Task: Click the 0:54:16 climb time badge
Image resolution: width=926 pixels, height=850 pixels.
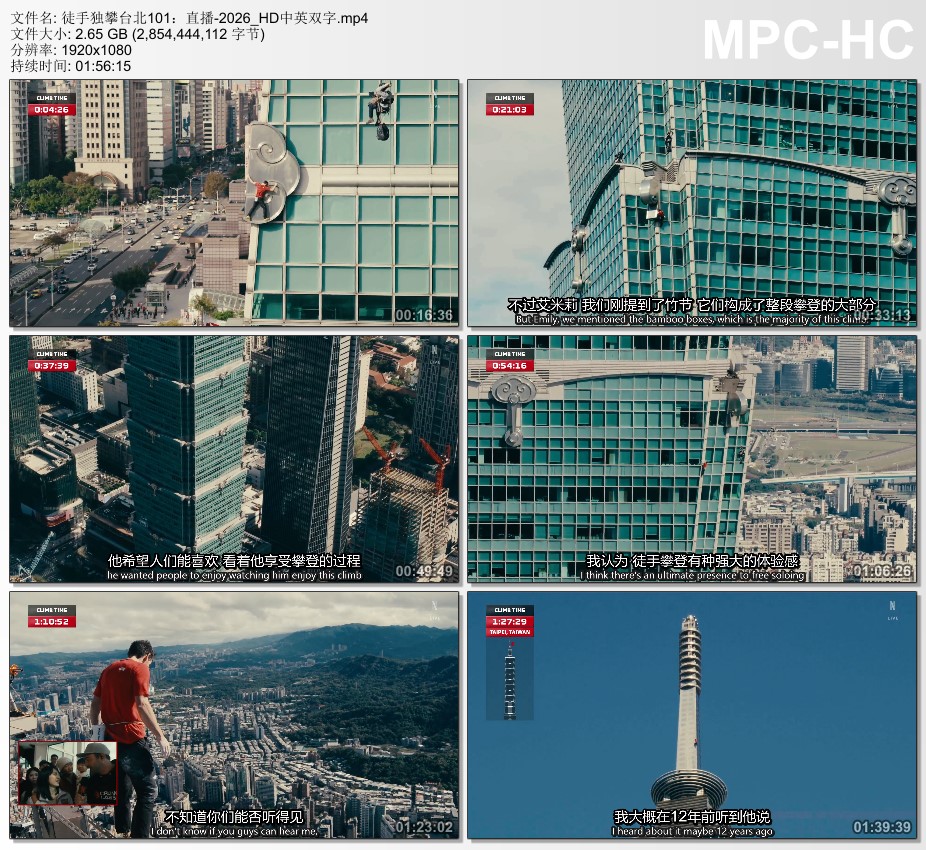Action: point(510,360)
